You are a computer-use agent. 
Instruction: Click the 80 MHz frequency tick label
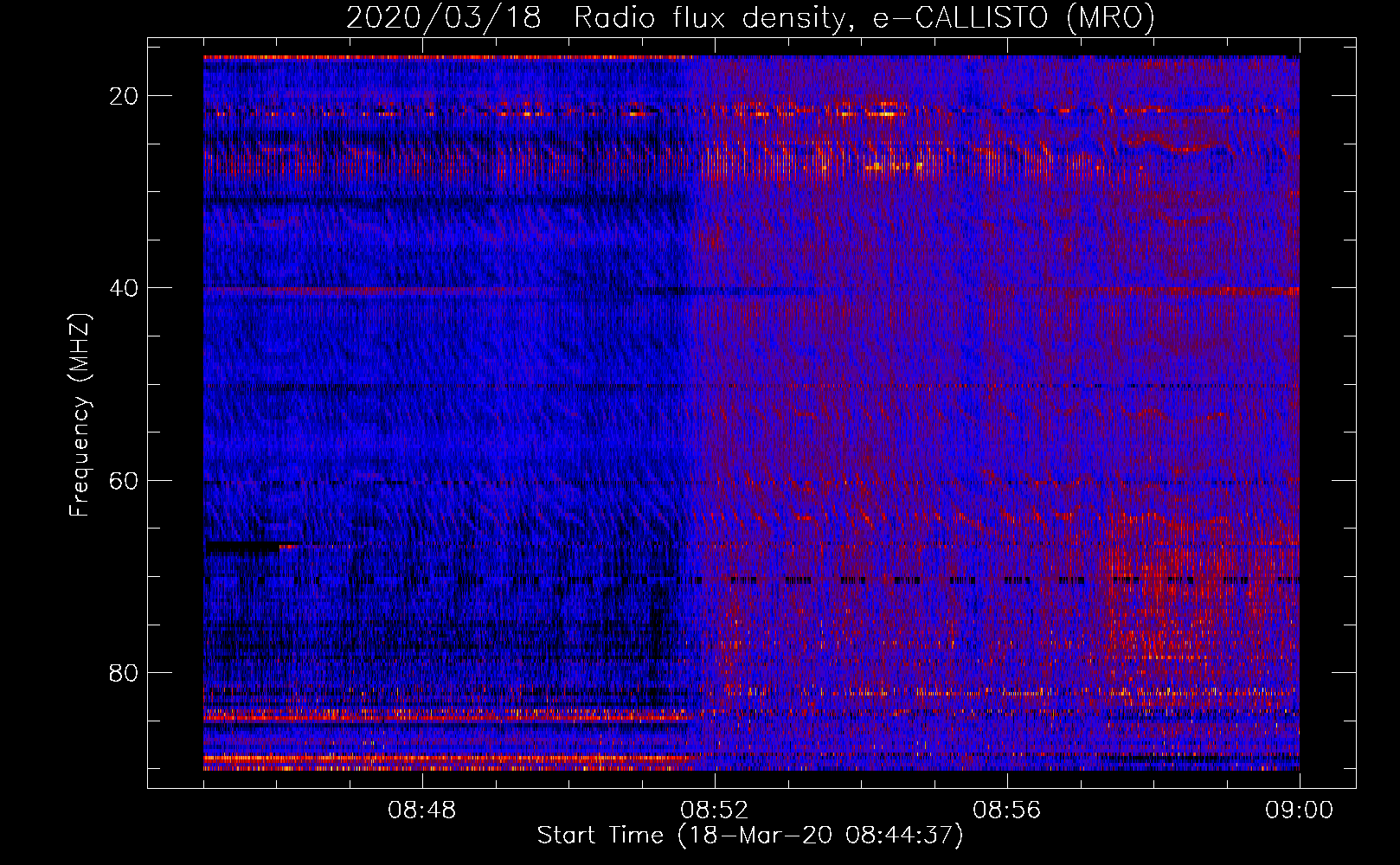(x=124, y=672)
